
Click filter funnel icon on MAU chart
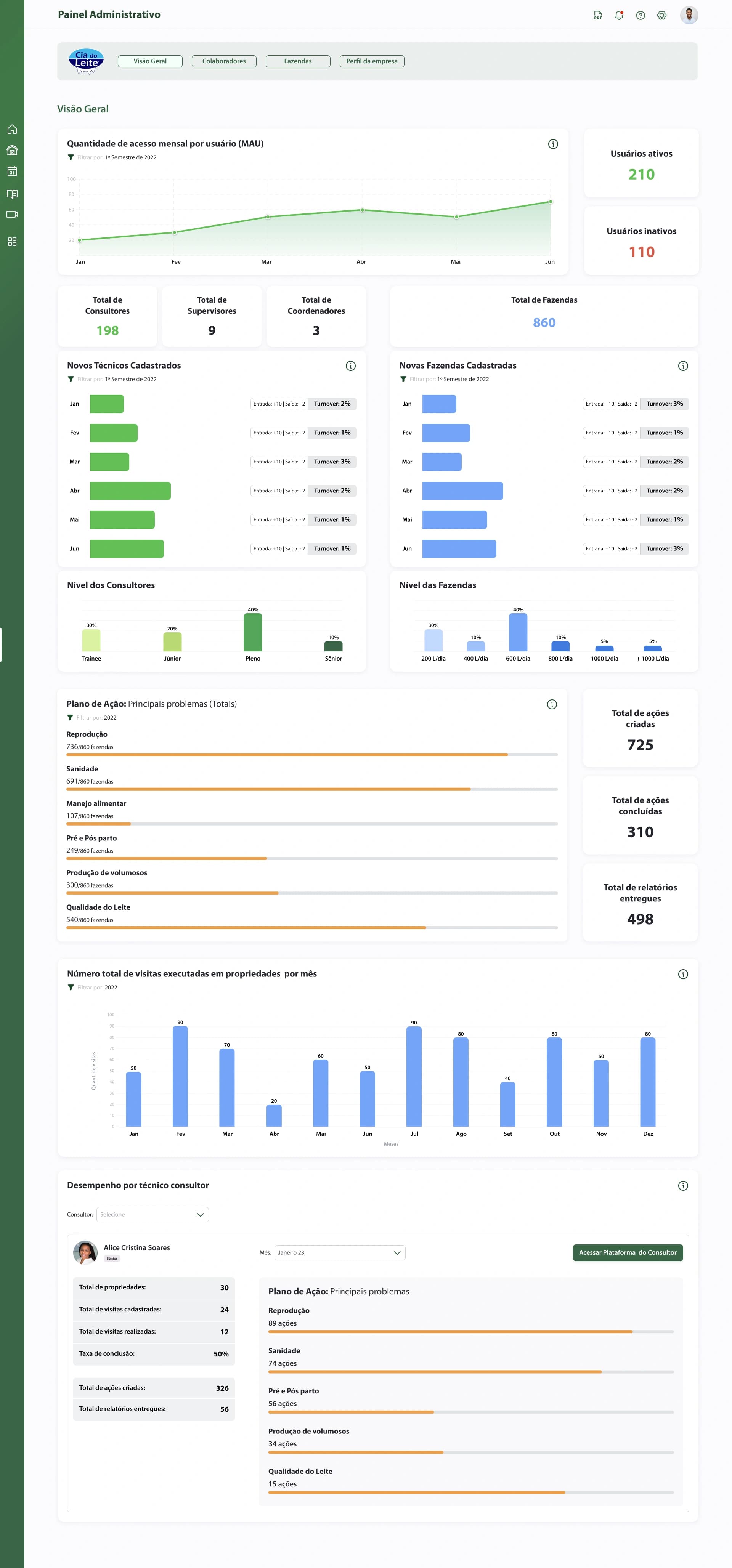71,158
